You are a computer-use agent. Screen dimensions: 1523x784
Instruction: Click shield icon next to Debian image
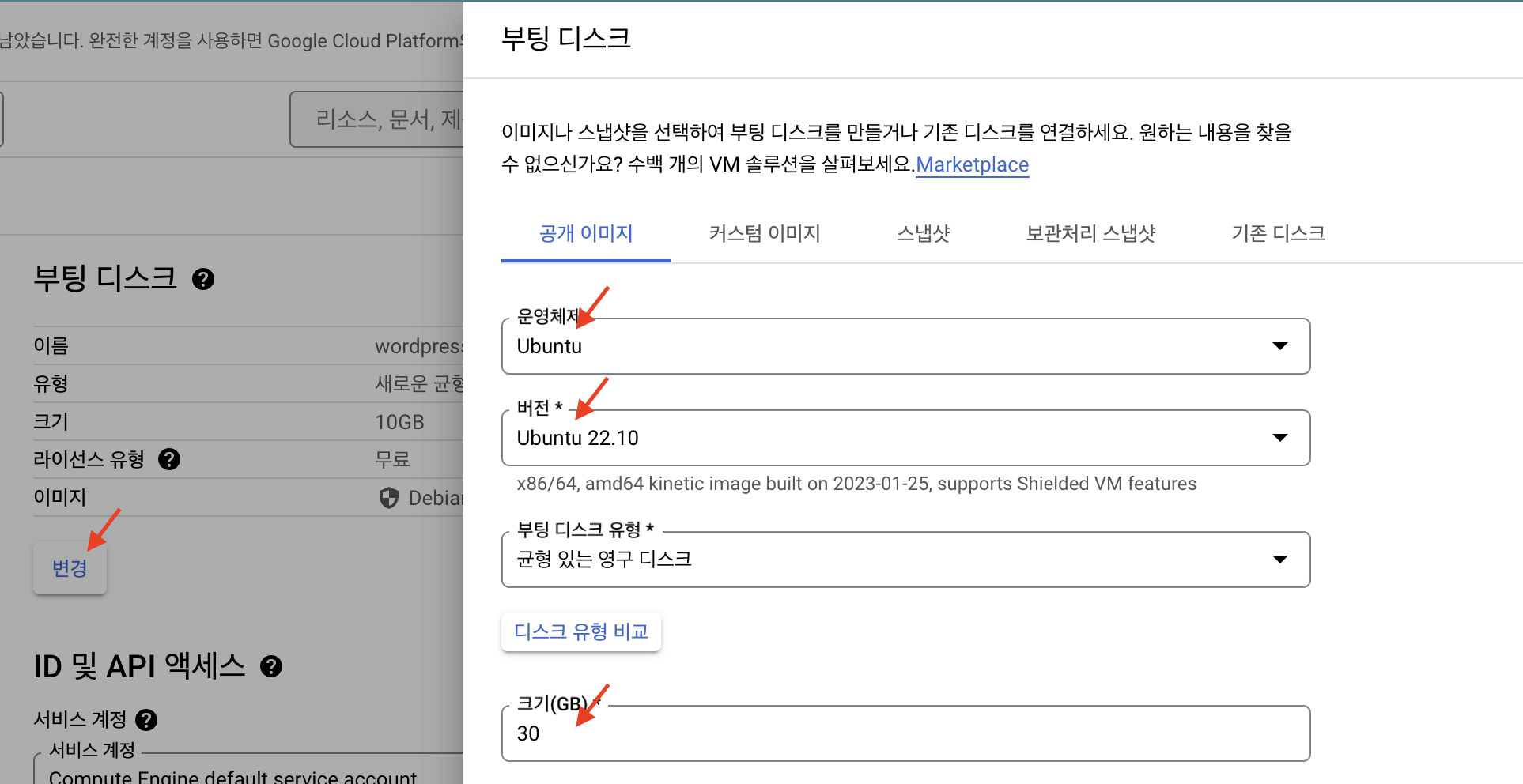click(389, 498)
